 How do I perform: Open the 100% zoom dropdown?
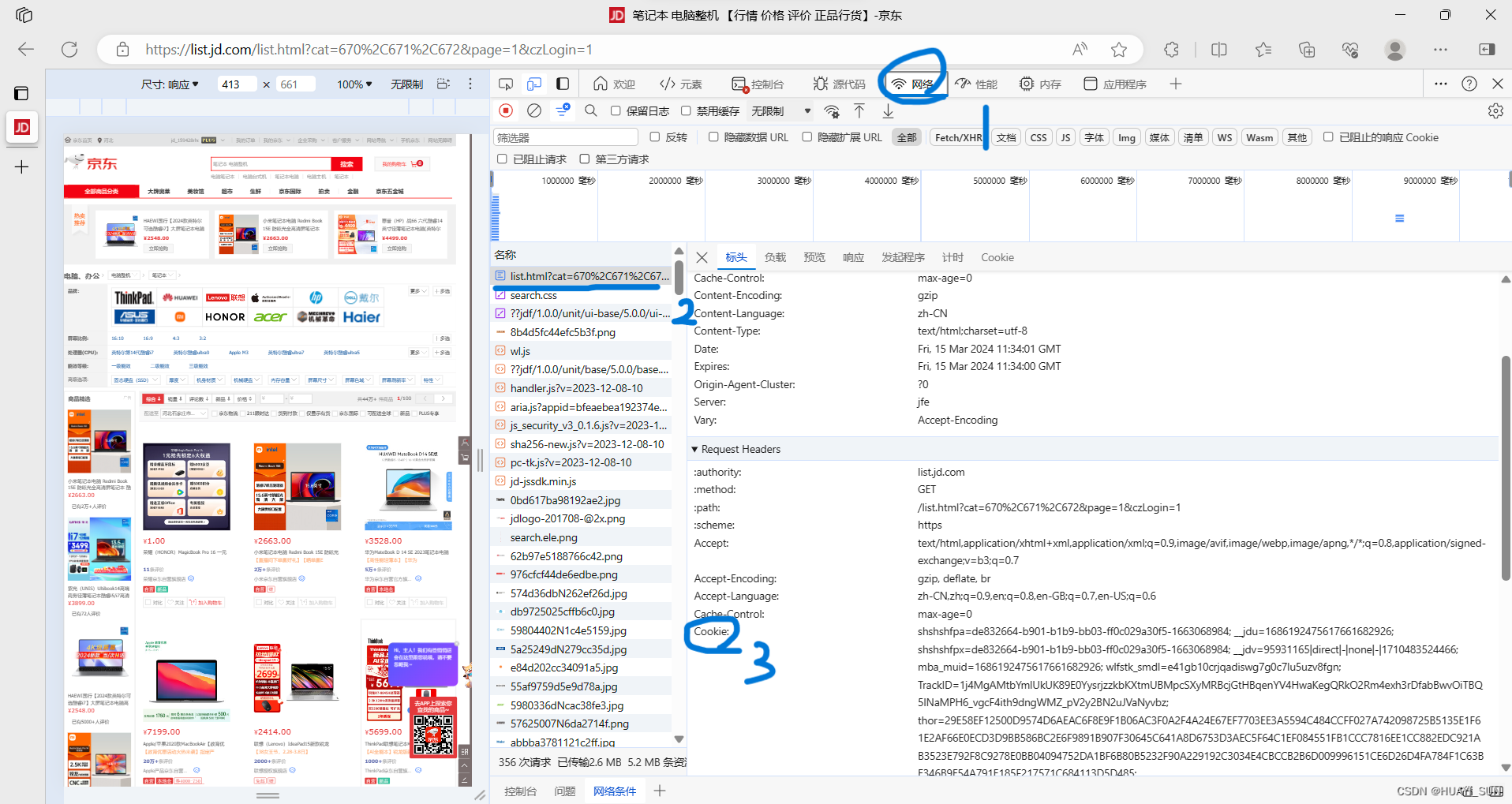[x=354, y=84]
